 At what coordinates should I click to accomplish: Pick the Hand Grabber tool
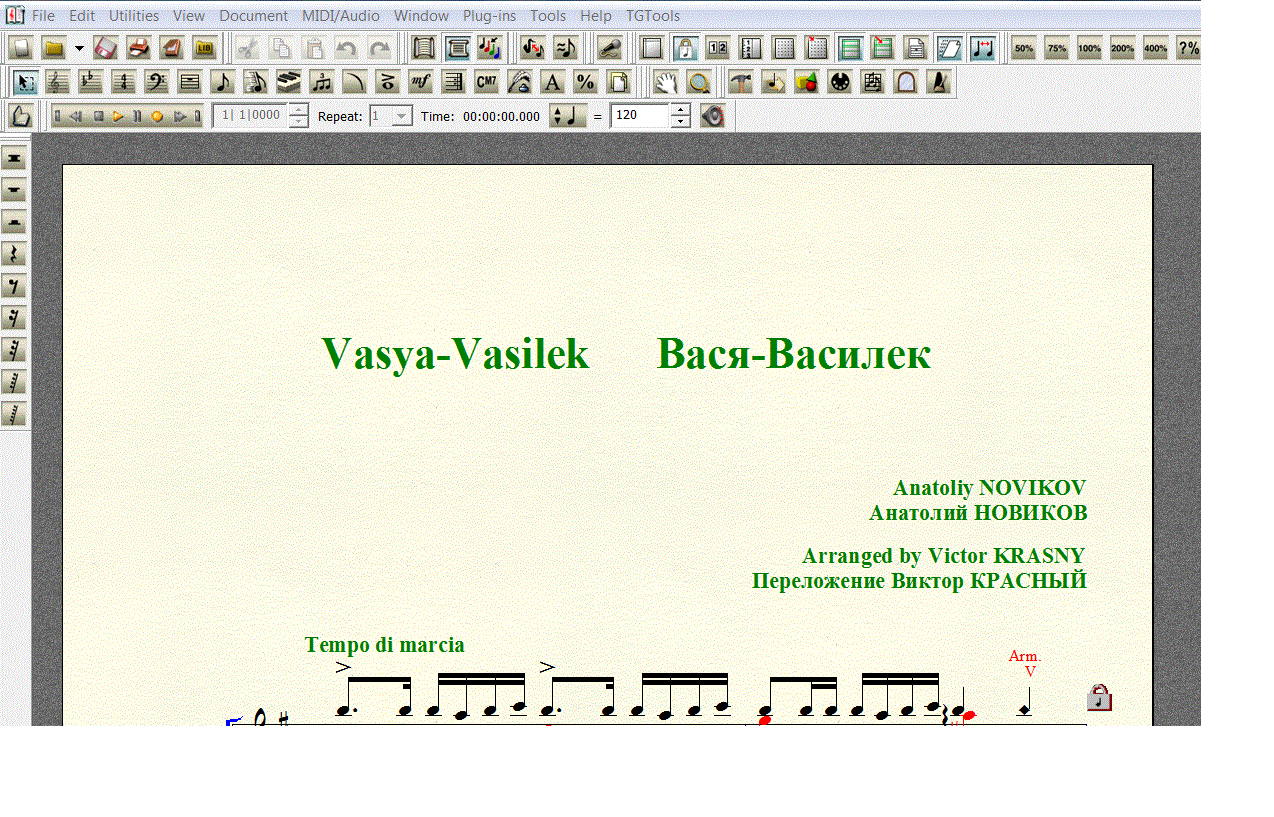click(x=665, y=82)
